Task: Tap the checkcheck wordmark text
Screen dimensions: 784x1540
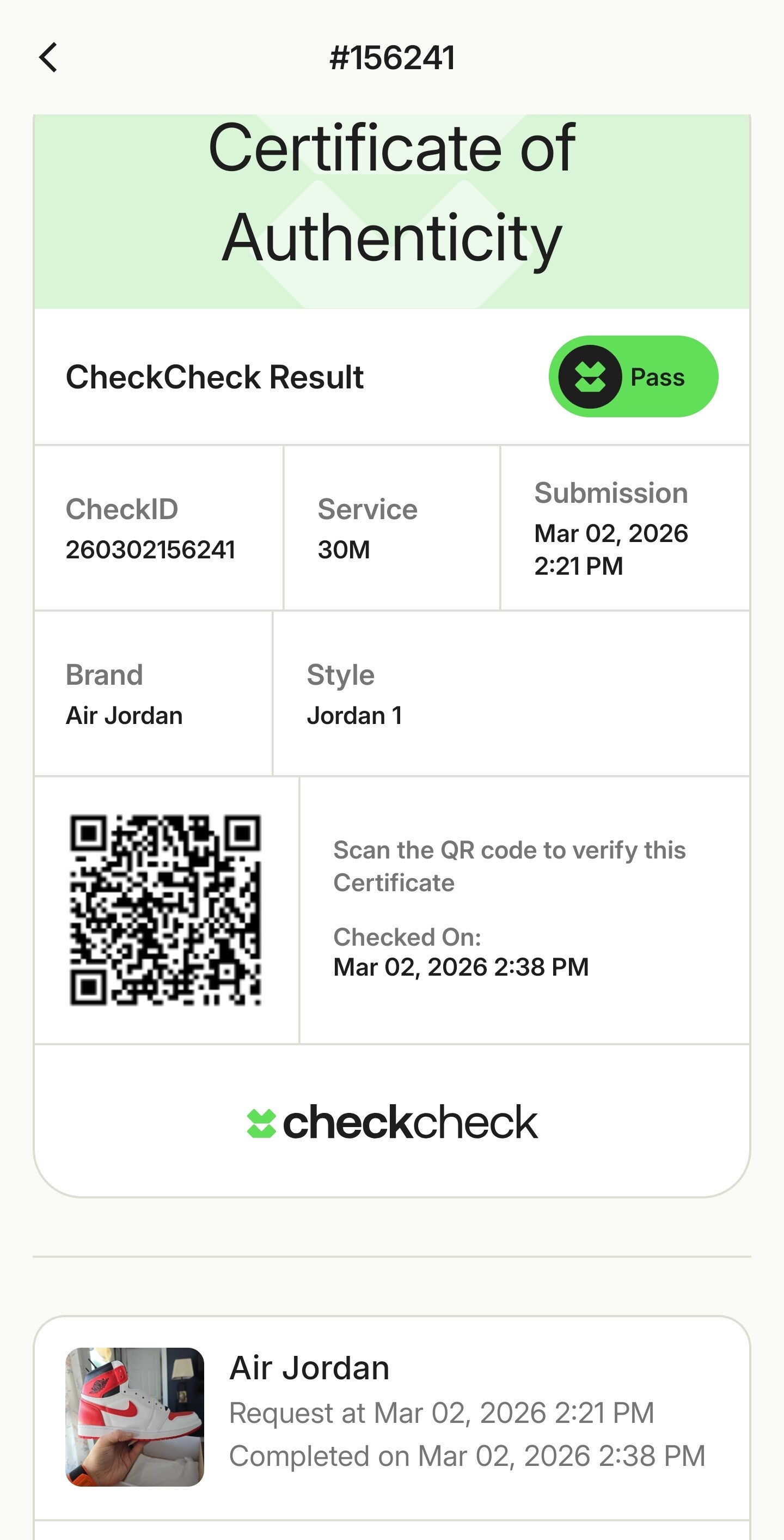Action: 410,1122
